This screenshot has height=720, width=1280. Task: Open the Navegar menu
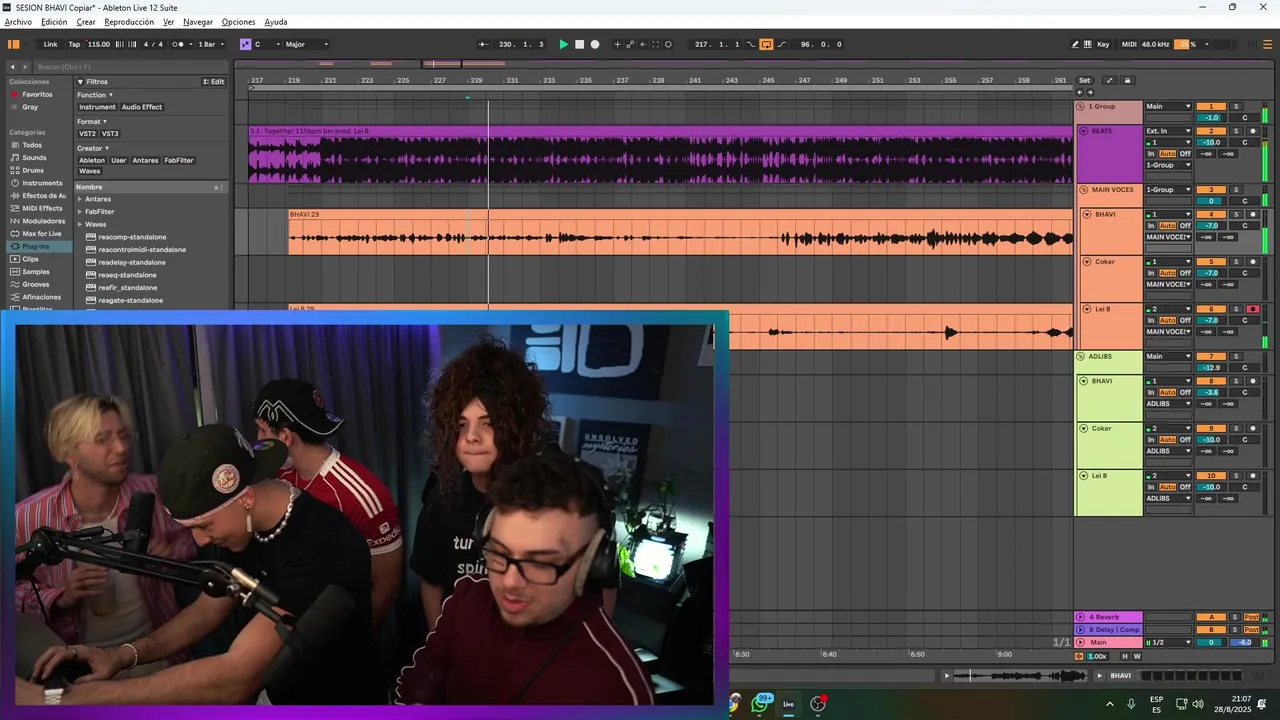pos(198,21)
